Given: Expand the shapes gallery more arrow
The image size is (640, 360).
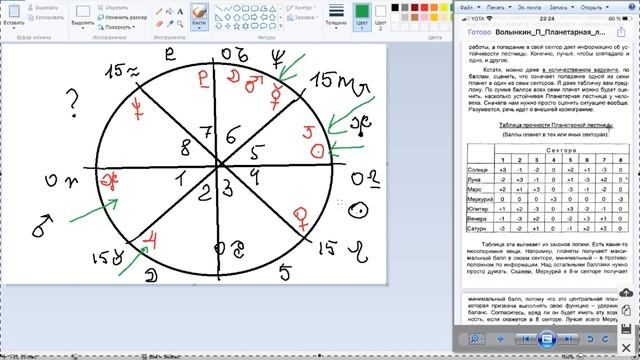Looking at the screenshot, I should pos(281,26).
